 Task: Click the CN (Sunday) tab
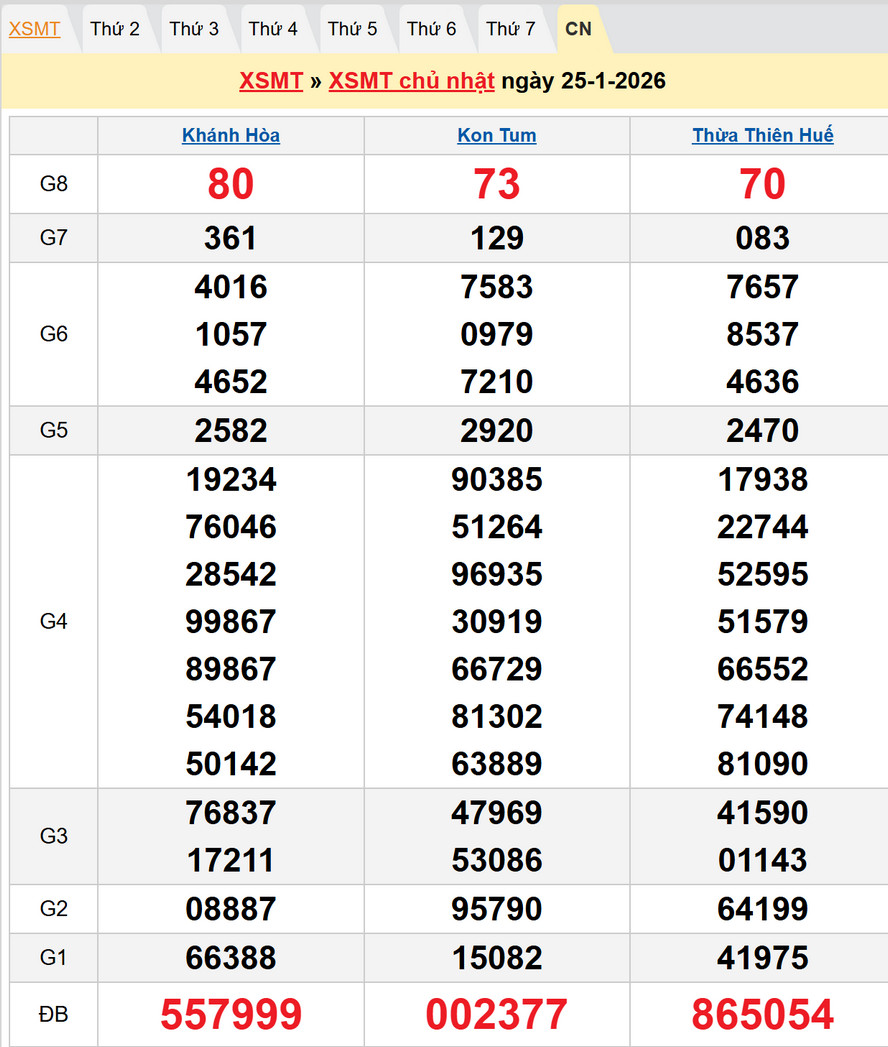tap(578, 29)
